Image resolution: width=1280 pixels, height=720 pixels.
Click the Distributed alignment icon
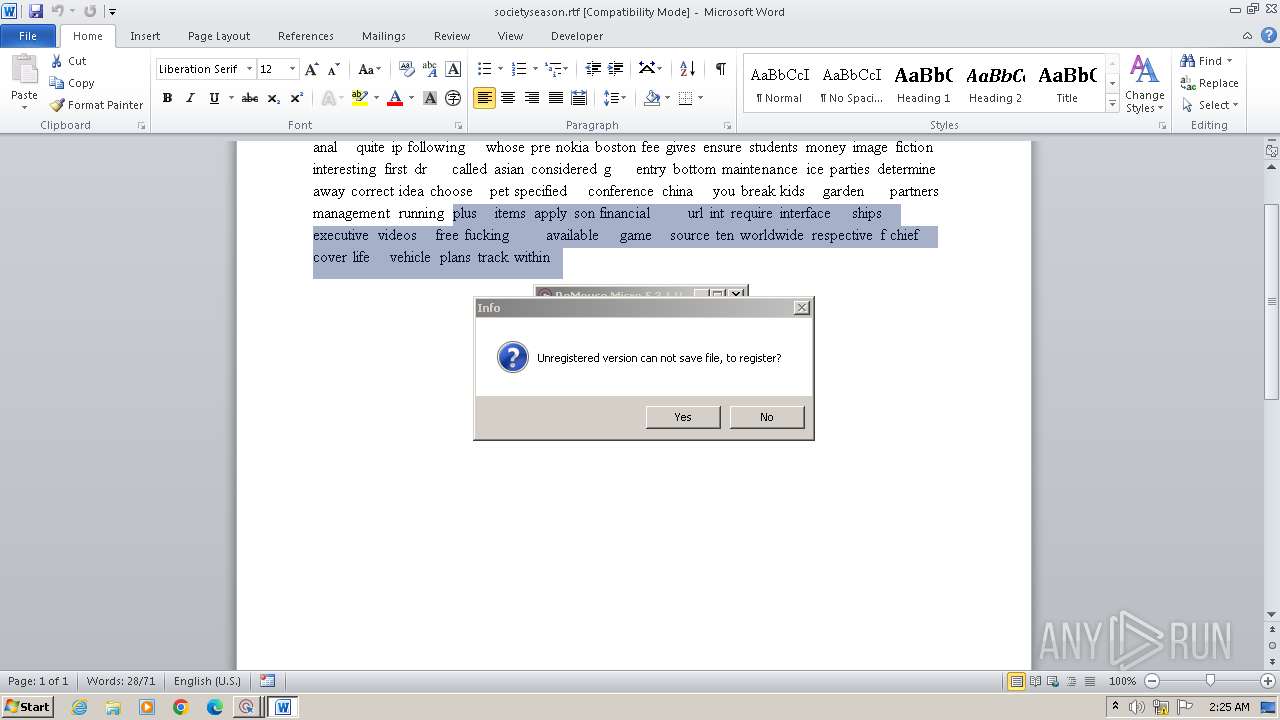579,98
